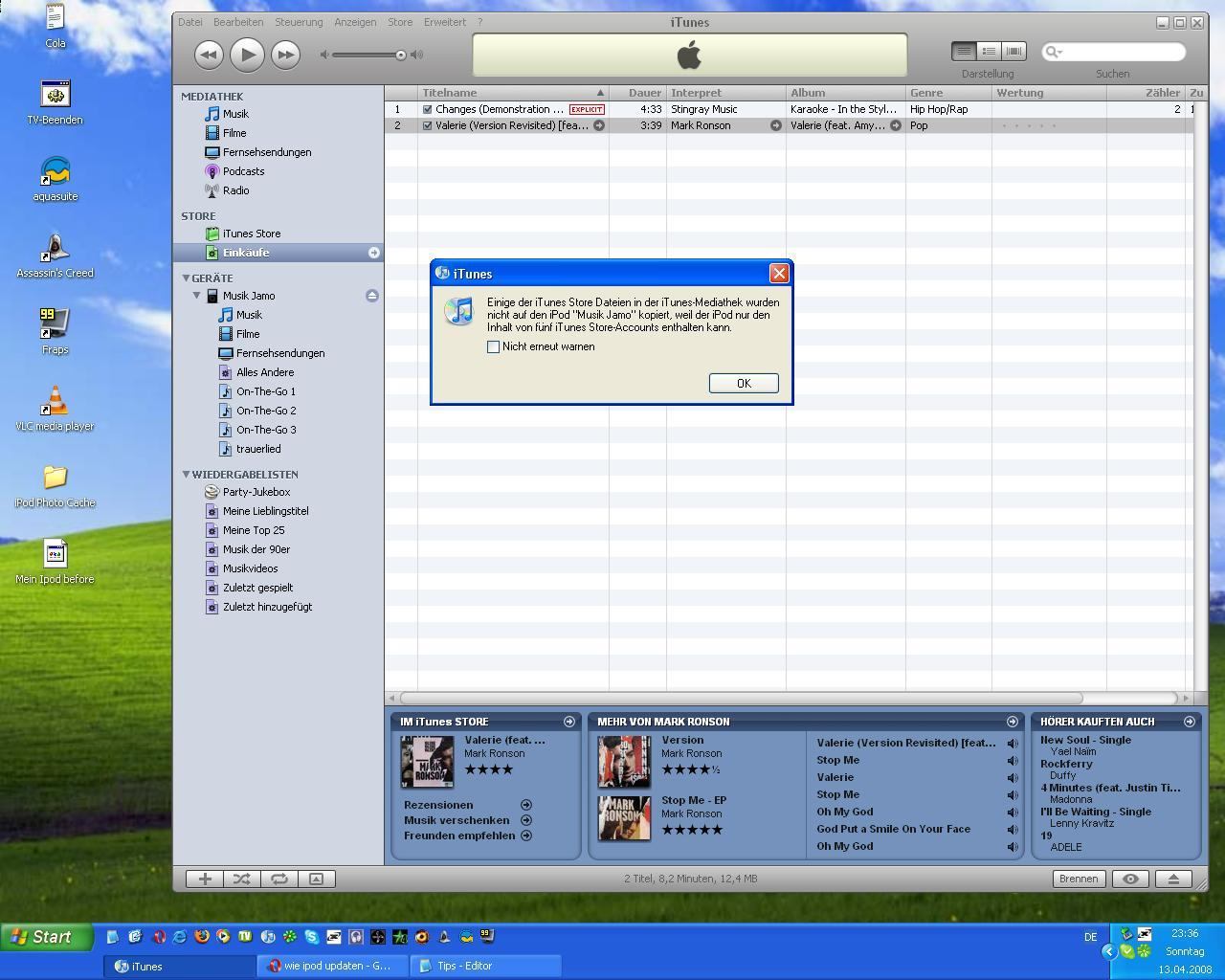
Task: Switch to album grouped view mode
Action: pyautogui.click(x=990, y=52)
